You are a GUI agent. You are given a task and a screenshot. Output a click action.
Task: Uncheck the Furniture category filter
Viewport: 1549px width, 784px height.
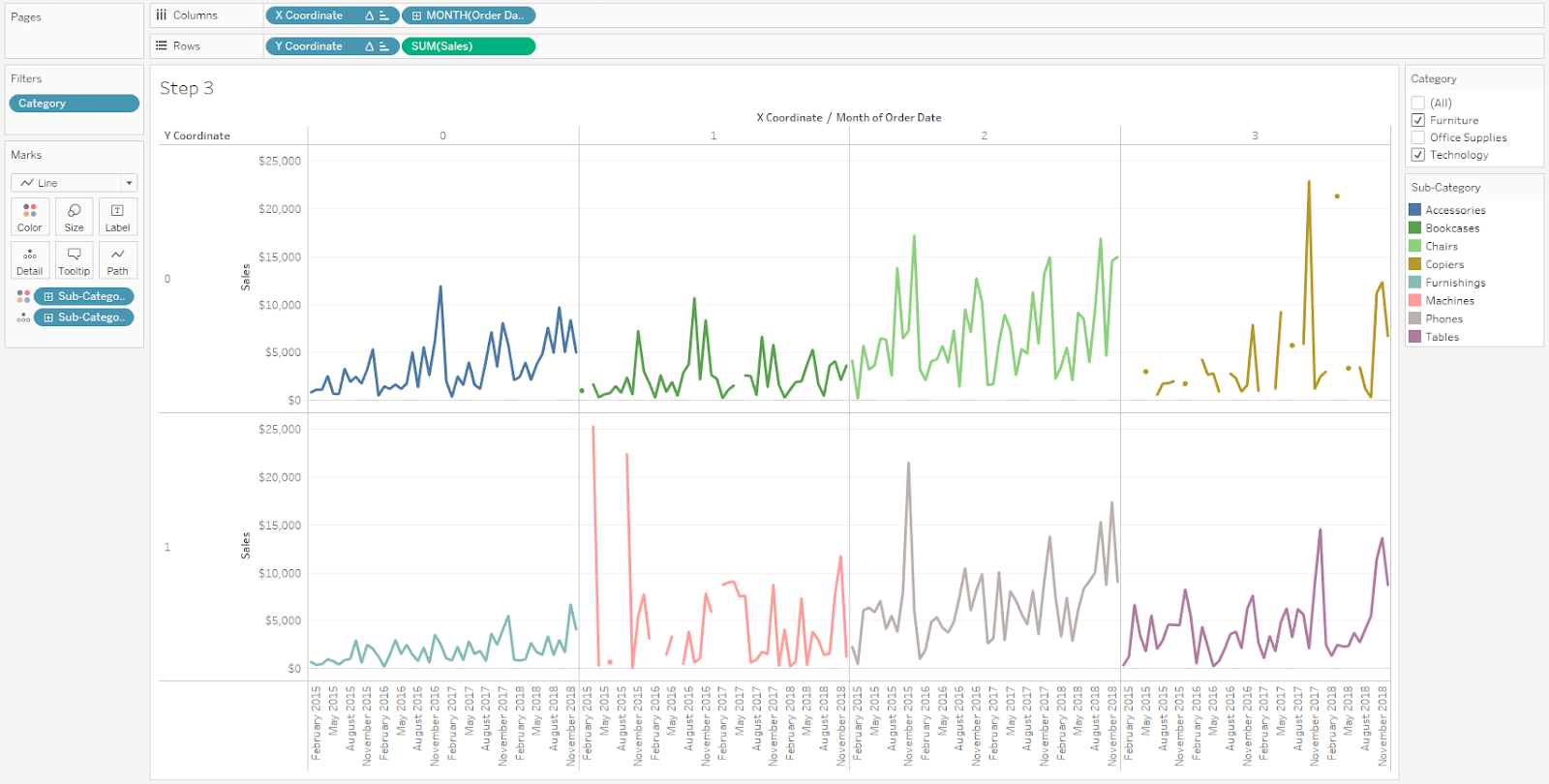click(1418, 120)
